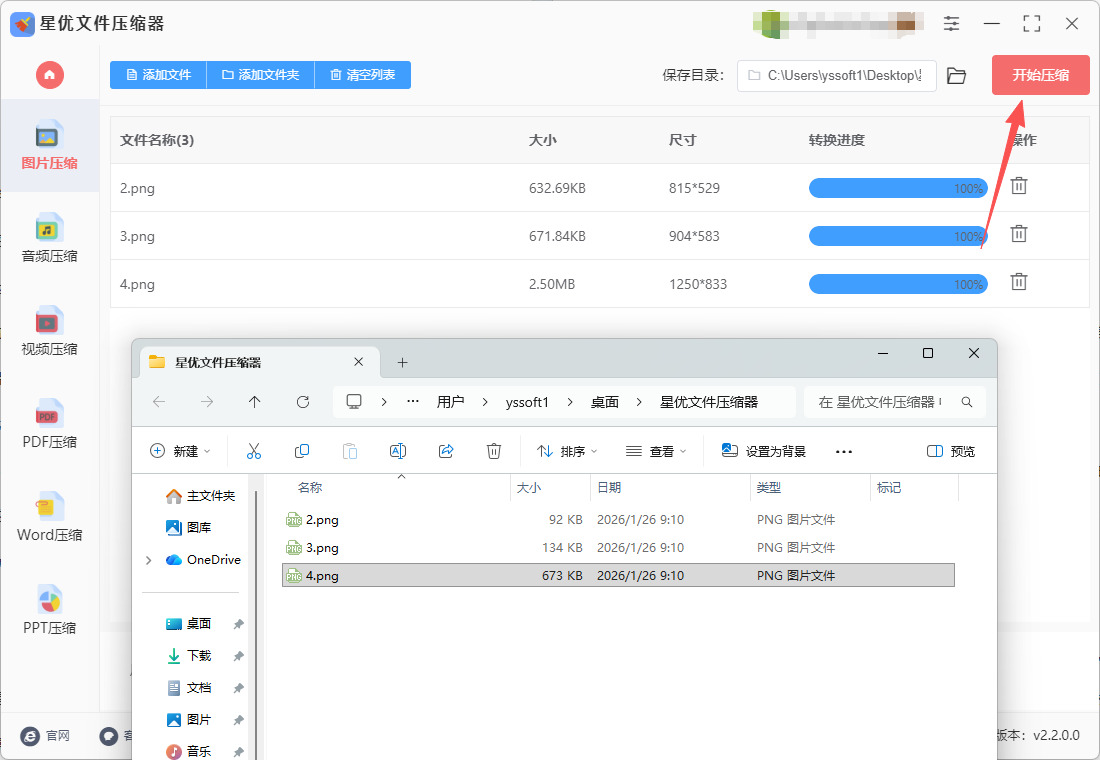Click 桌面 in the breadcrumb path

(604, 402)
